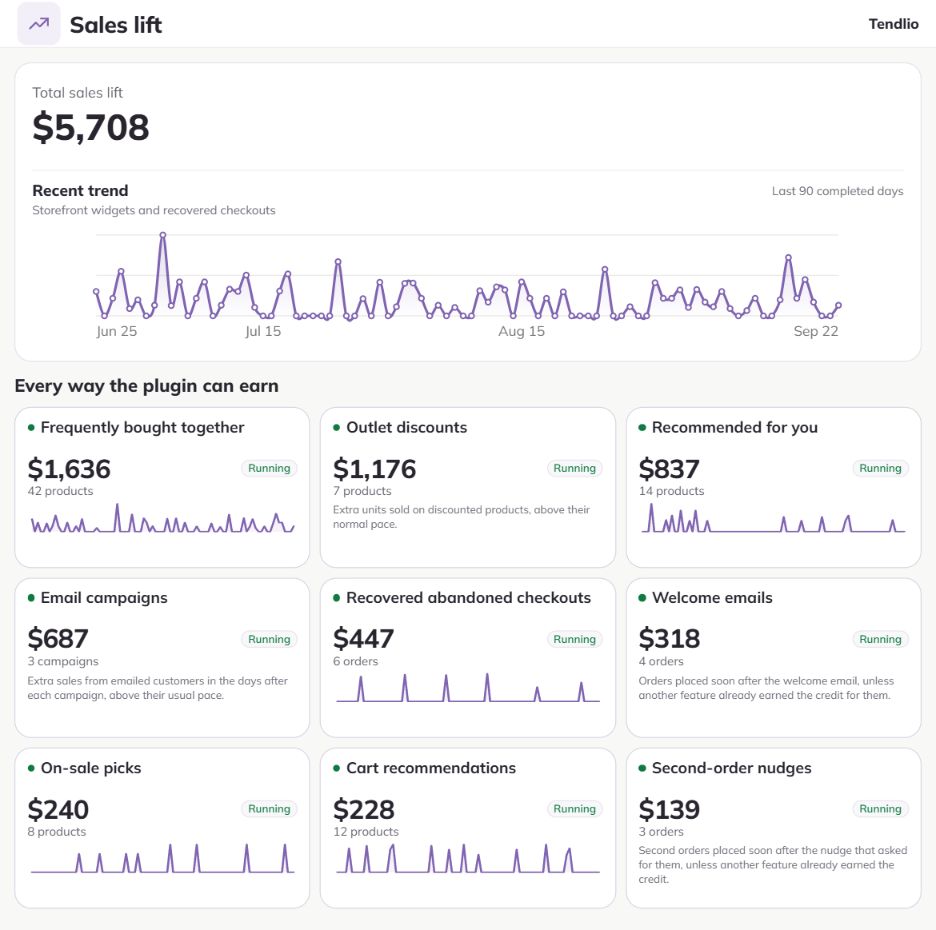Click Running badge on Recommended for you
Screen dimensions: 936x930
[x=880, y=468]
